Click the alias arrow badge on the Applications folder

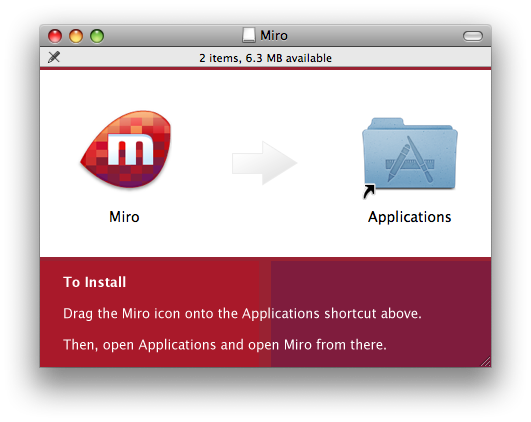pos(369,191)
